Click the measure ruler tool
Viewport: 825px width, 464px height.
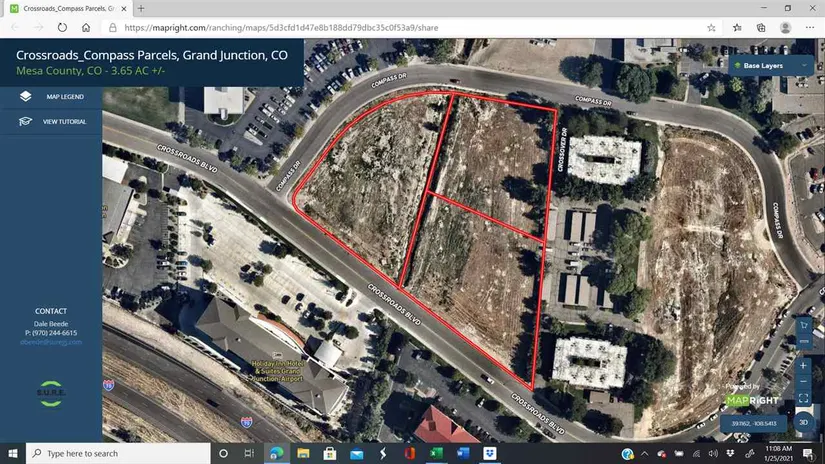803,342
